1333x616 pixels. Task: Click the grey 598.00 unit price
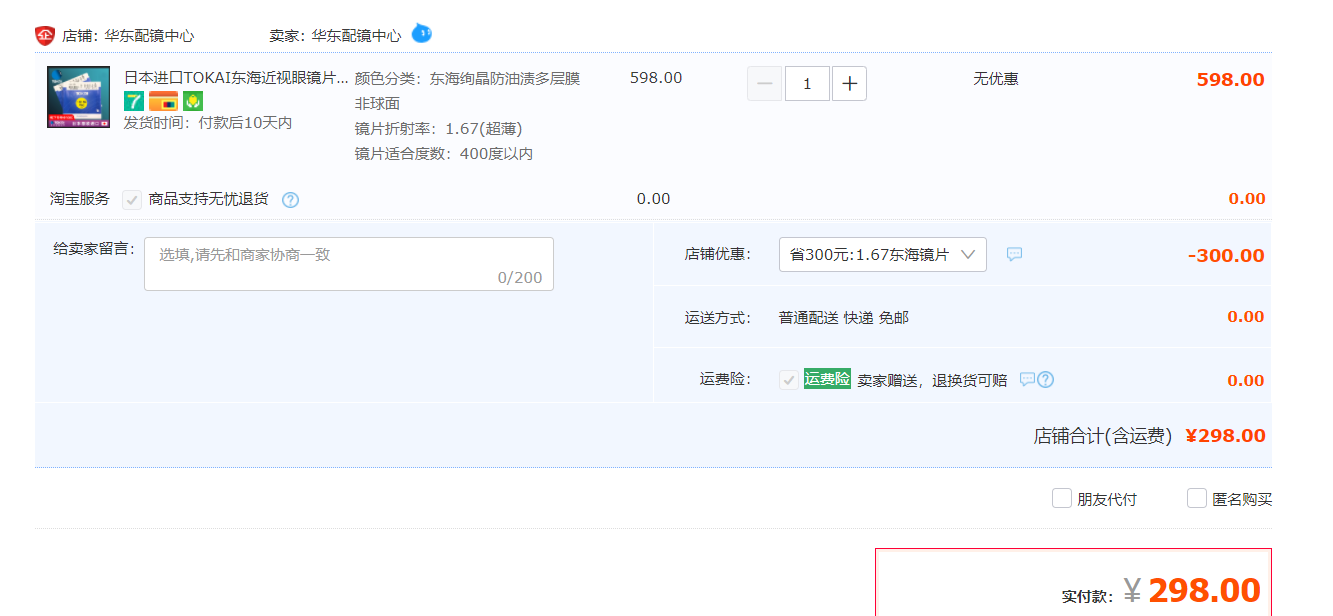tap(656, 78)
